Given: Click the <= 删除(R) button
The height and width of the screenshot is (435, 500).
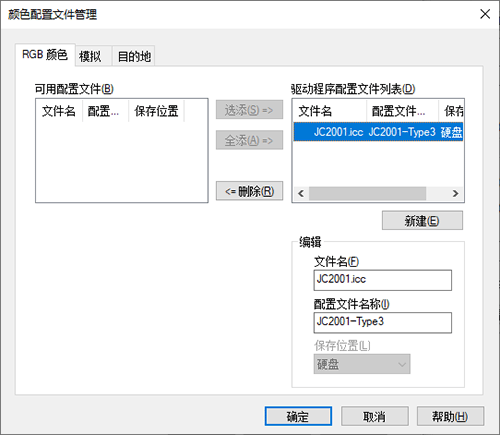Looking at the screenshot, I should (x=249, y=191).
